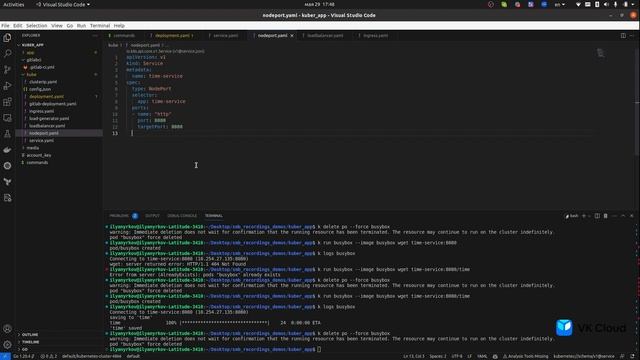Close the nodeport.yaml tab
The width and height of the screenshot is (640, 360).
pos(292,36)
